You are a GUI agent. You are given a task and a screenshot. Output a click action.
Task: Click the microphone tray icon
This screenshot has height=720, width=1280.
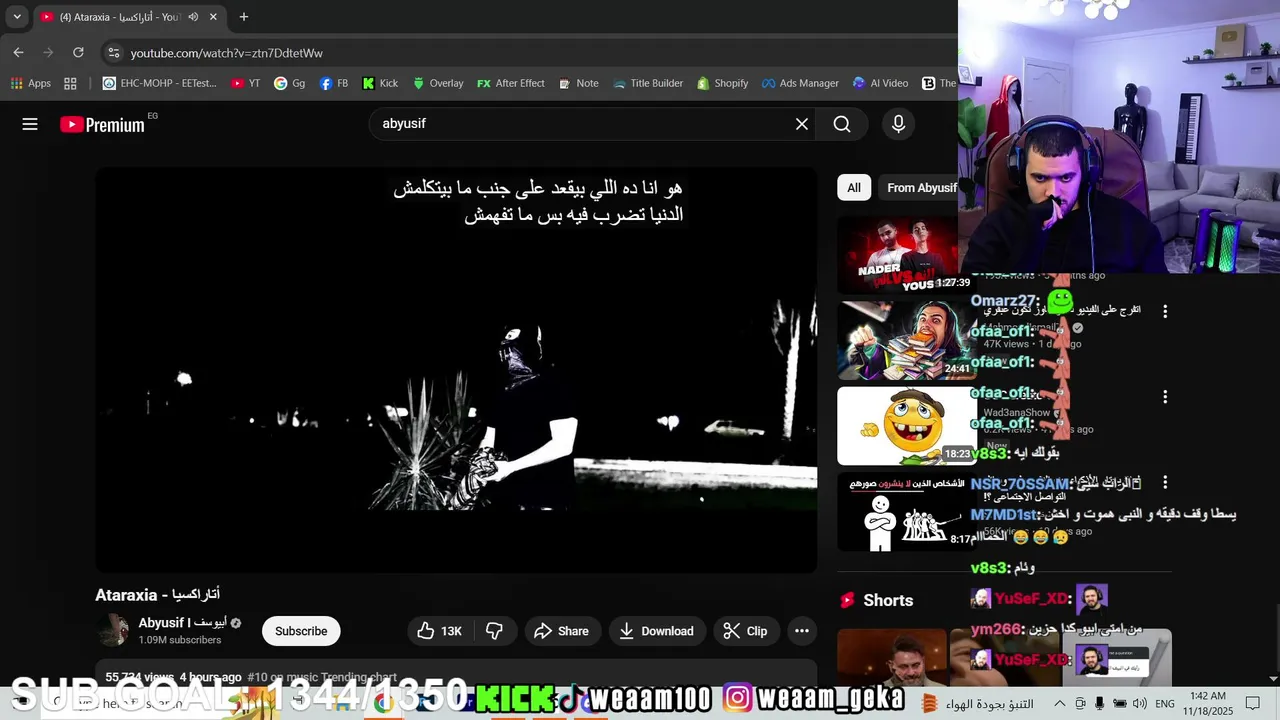click(x=1099, y=703)
